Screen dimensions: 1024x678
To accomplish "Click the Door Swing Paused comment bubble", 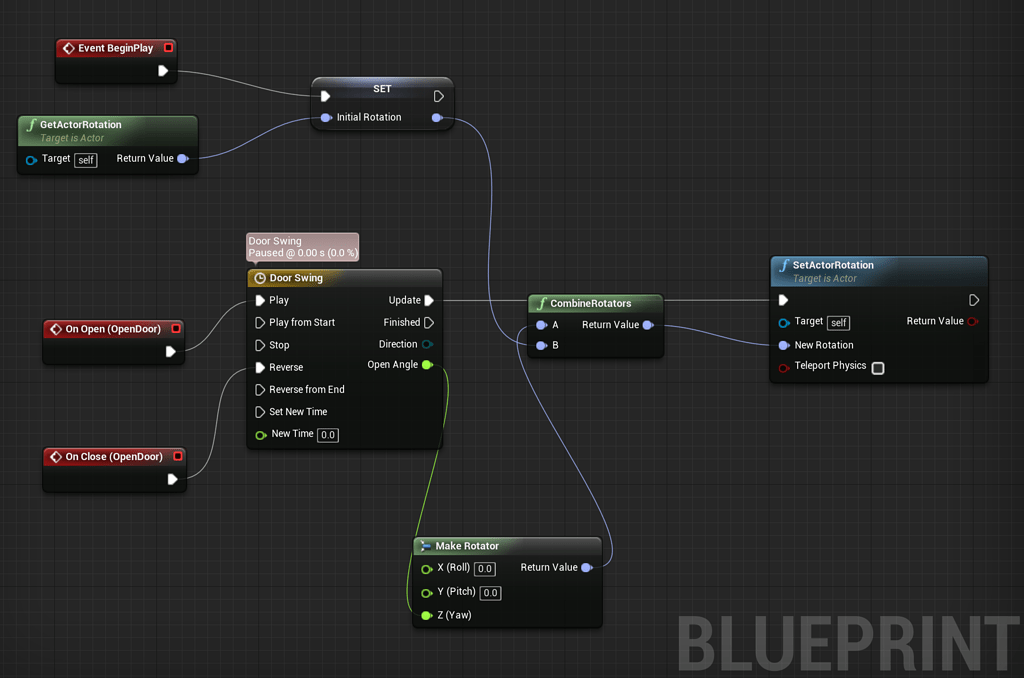I will point(302,247).
